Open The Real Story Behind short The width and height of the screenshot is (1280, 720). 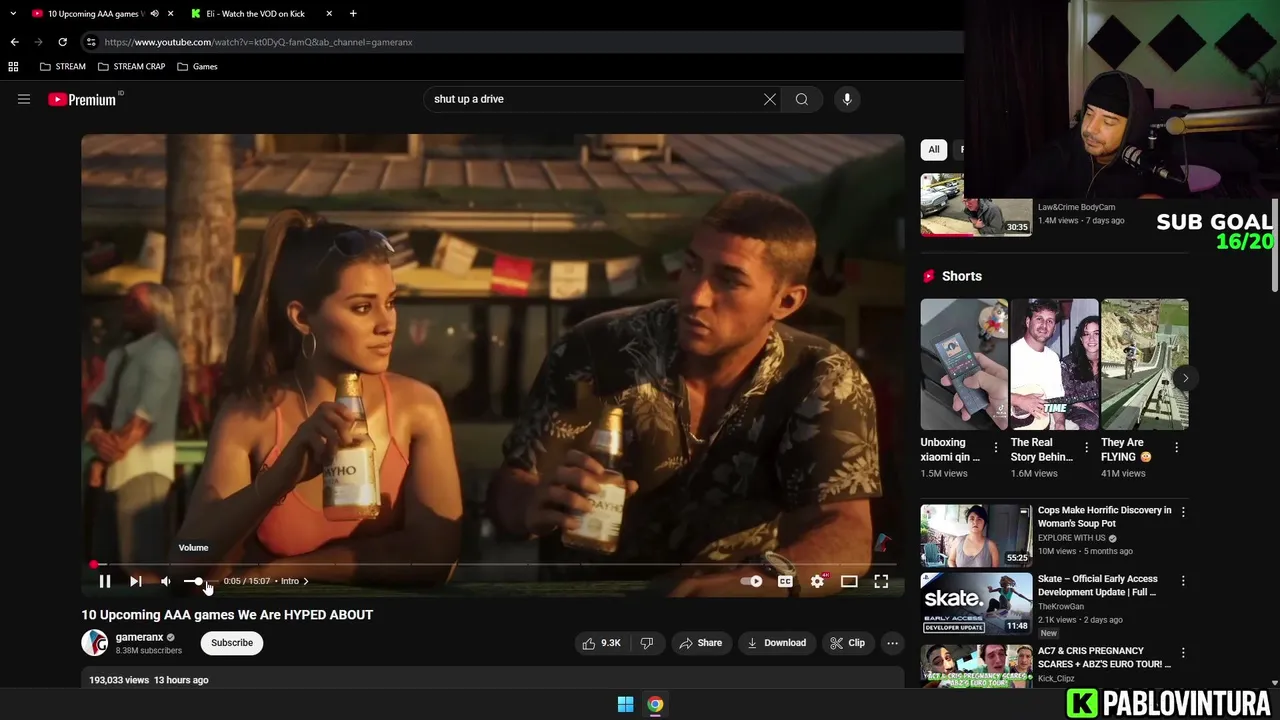pyautogui.click(x=1054, y=364)
